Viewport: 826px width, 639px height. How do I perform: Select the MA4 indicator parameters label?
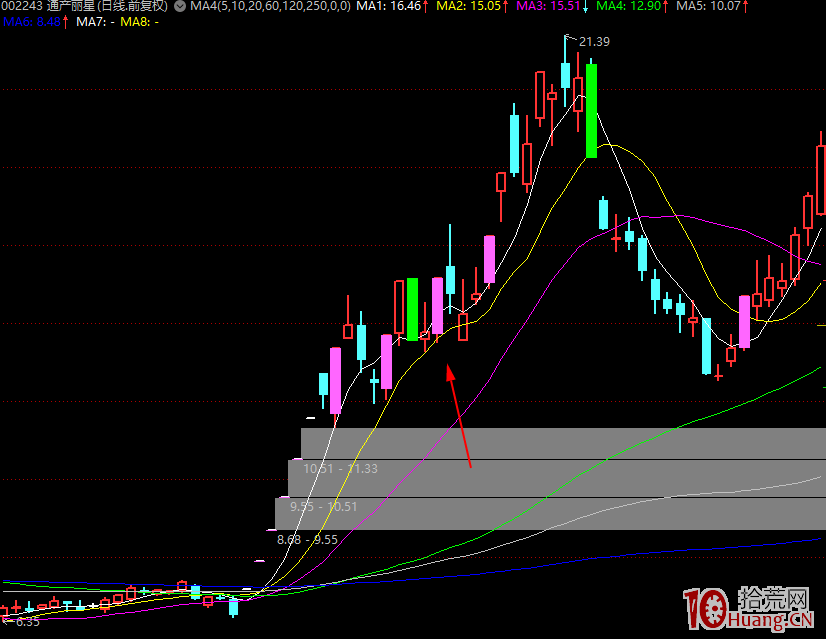270,6
